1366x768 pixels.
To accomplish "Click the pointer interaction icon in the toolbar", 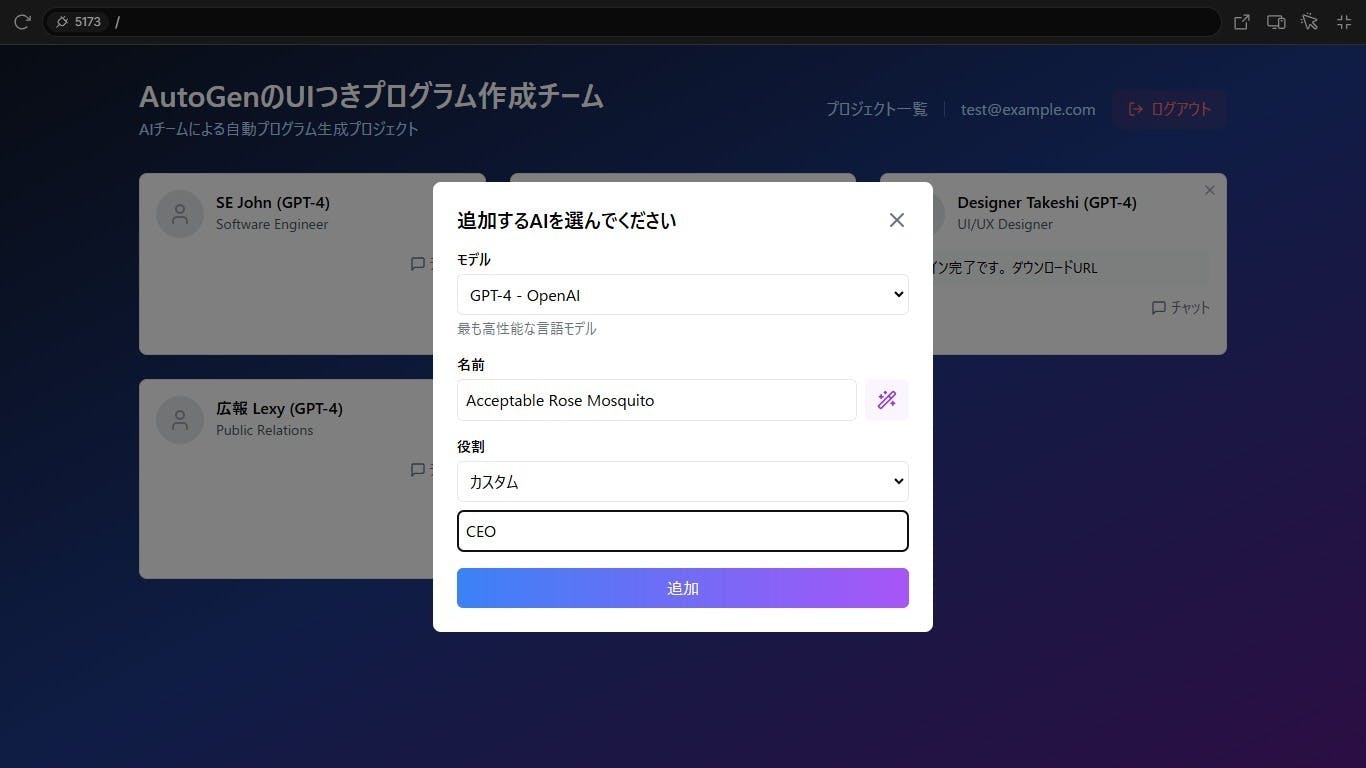I will [x=1310, y=21].
